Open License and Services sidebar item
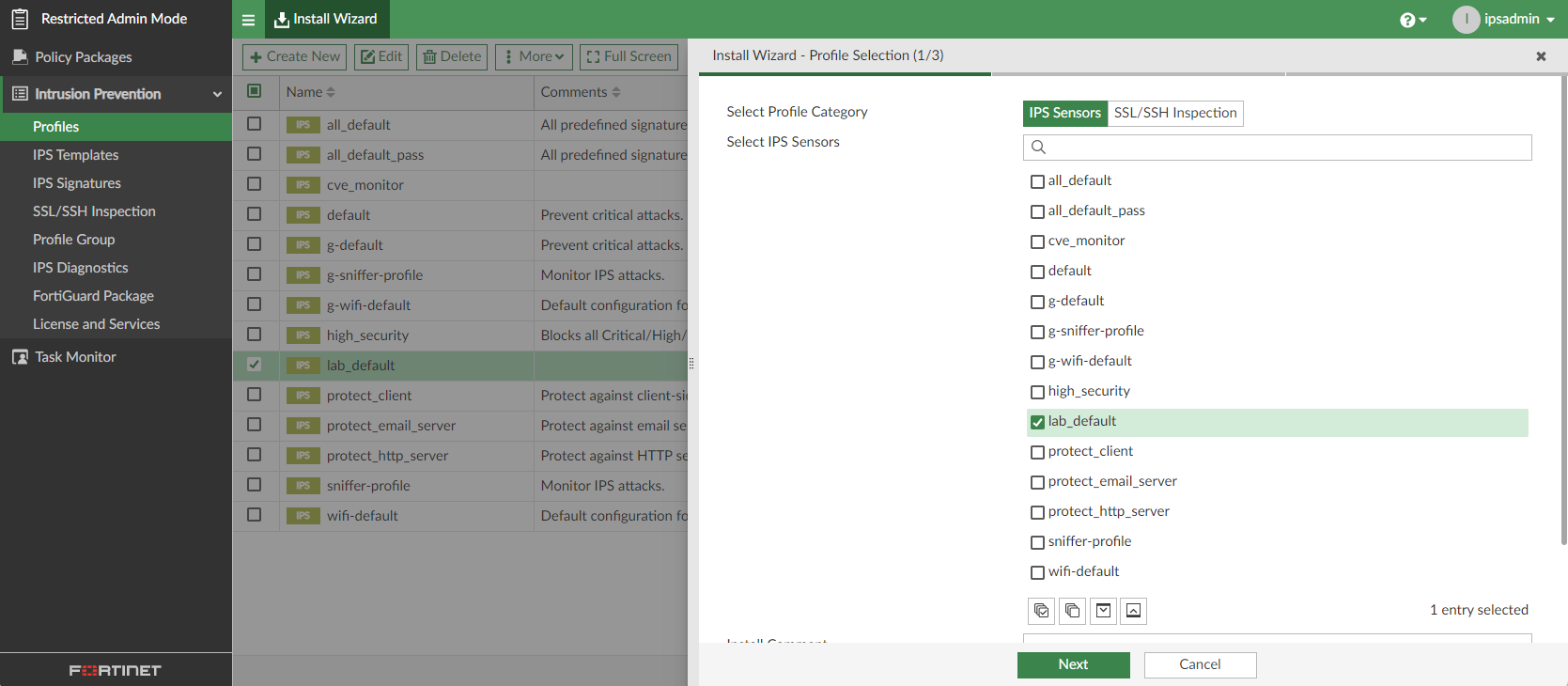The height and width of the screenshot is (686, 1568). click(116, 324)
